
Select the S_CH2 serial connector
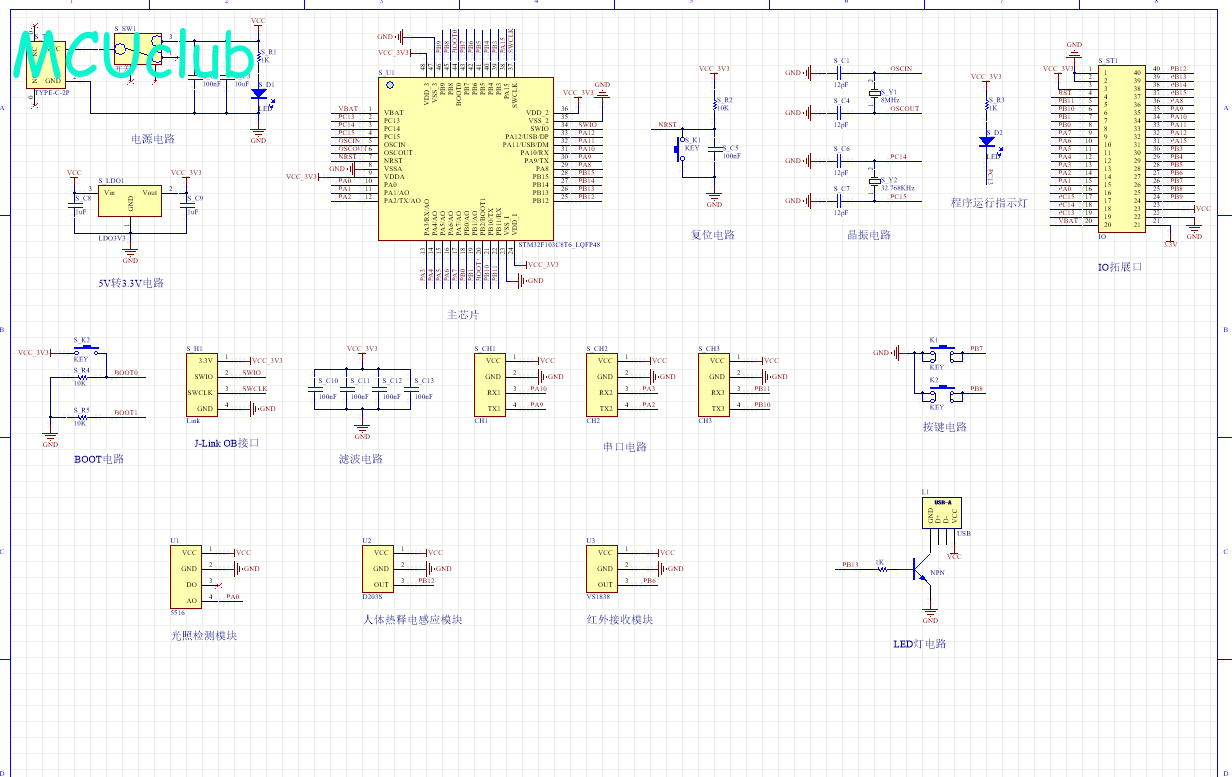tap(601, 384)
